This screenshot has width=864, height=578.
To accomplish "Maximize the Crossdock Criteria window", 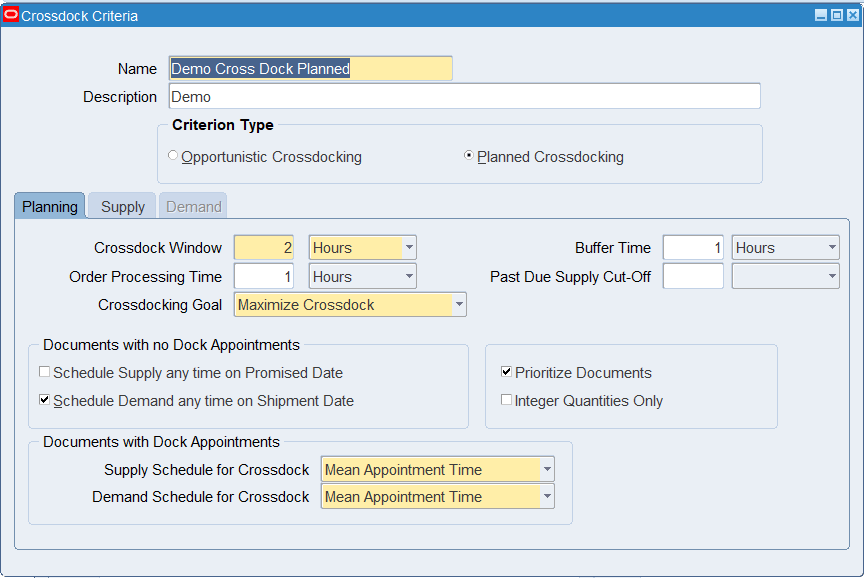I will (836, 16).
